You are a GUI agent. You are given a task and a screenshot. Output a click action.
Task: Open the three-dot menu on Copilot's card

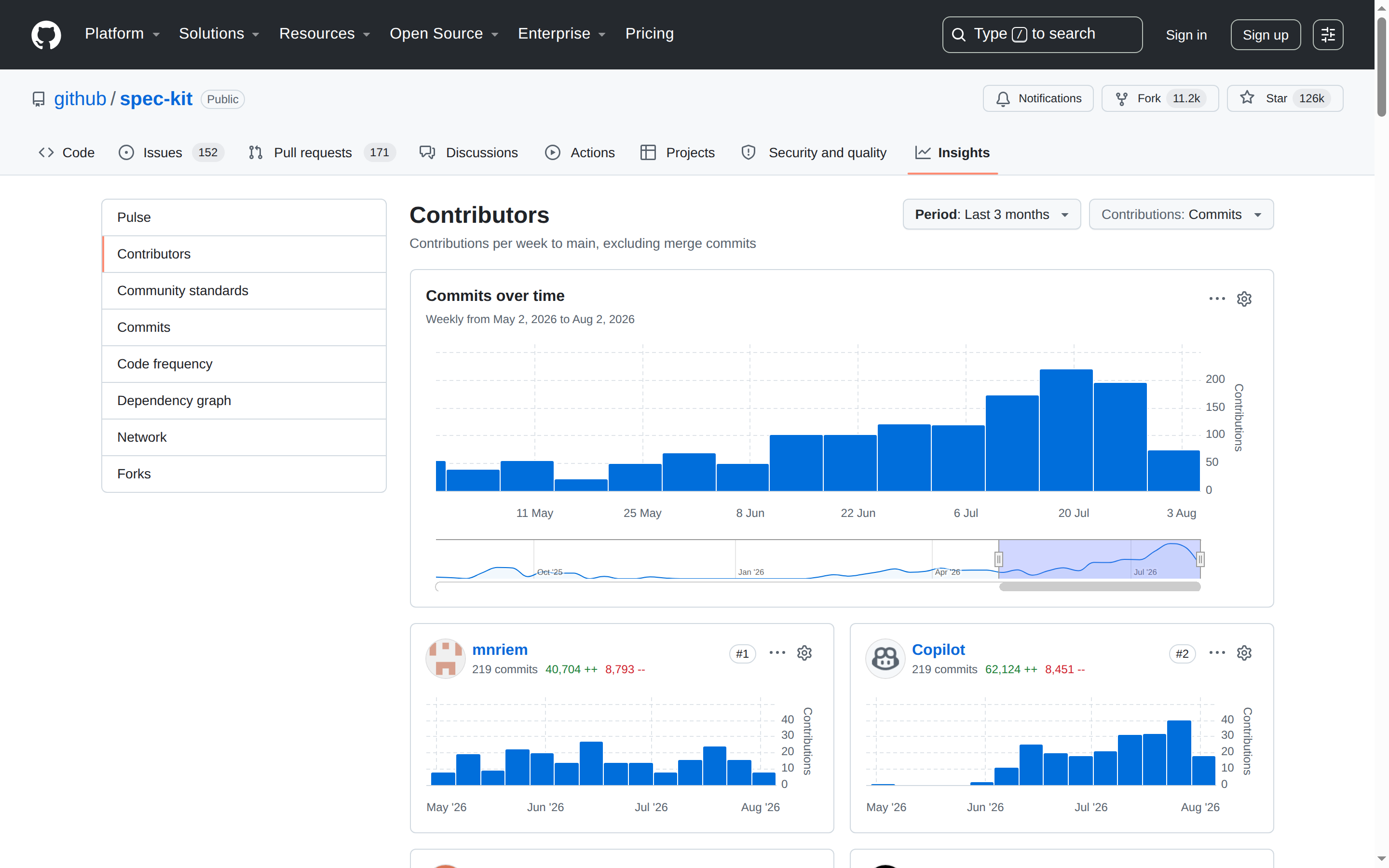(x=1217, y=653)
